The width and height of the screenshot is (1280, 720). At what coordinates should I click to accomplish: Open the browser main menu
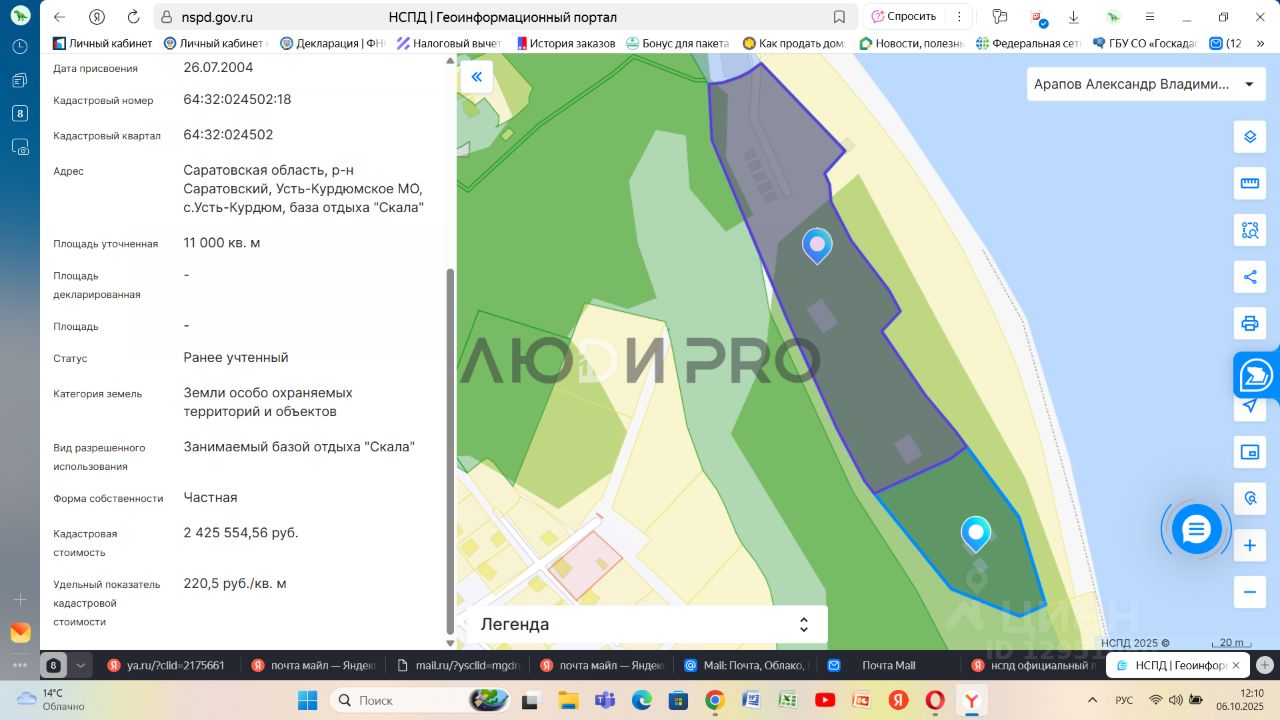(x=1151, y=17)
